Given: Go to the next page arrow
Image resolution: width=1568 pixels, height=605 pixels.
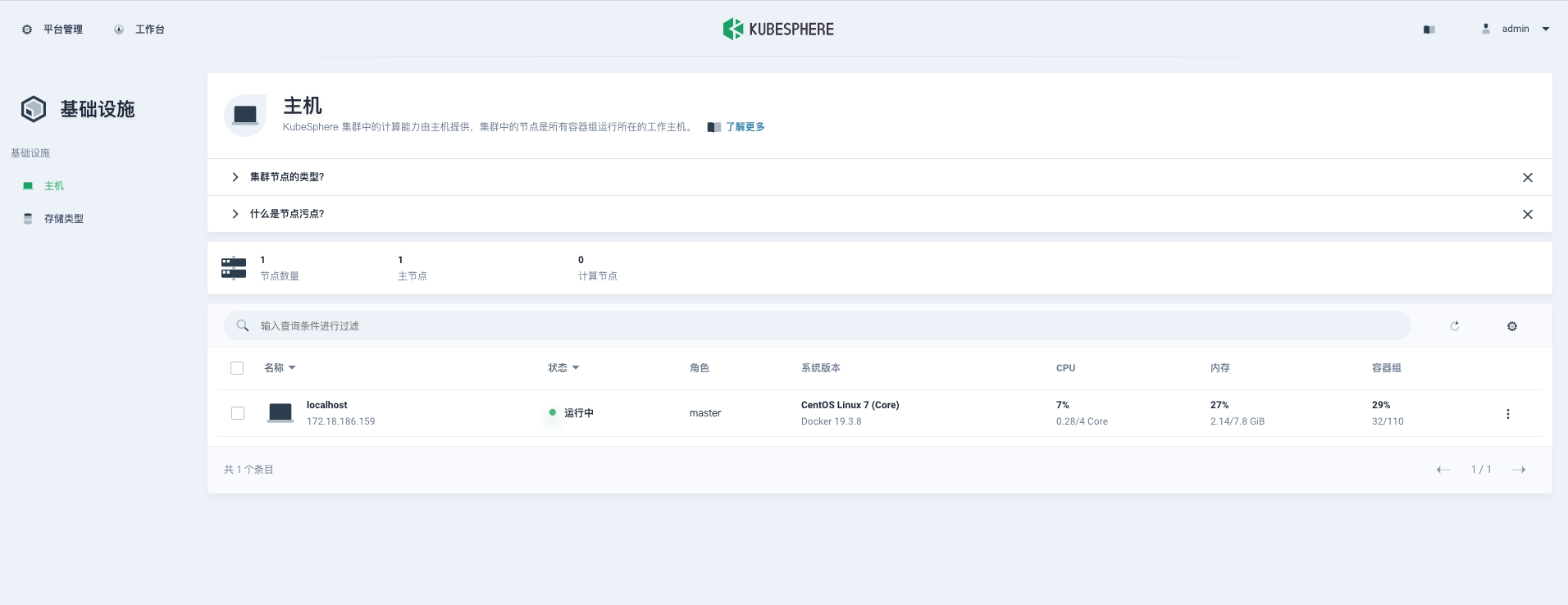Looking at the screenshot, I should click(1519, 470).
